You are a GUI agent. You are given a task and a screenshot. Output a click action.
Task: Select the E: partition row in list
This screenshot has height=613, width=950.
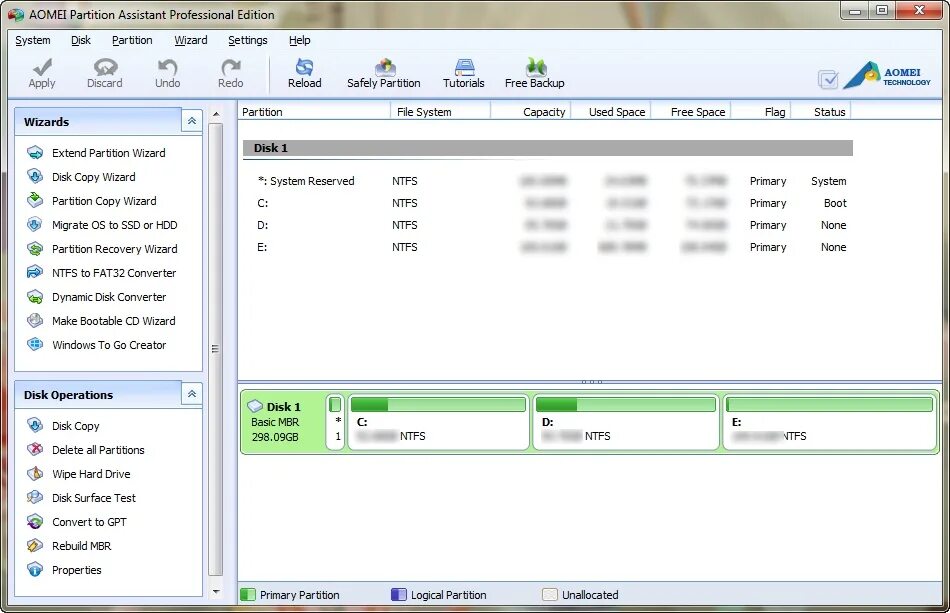tap(548, 247)
